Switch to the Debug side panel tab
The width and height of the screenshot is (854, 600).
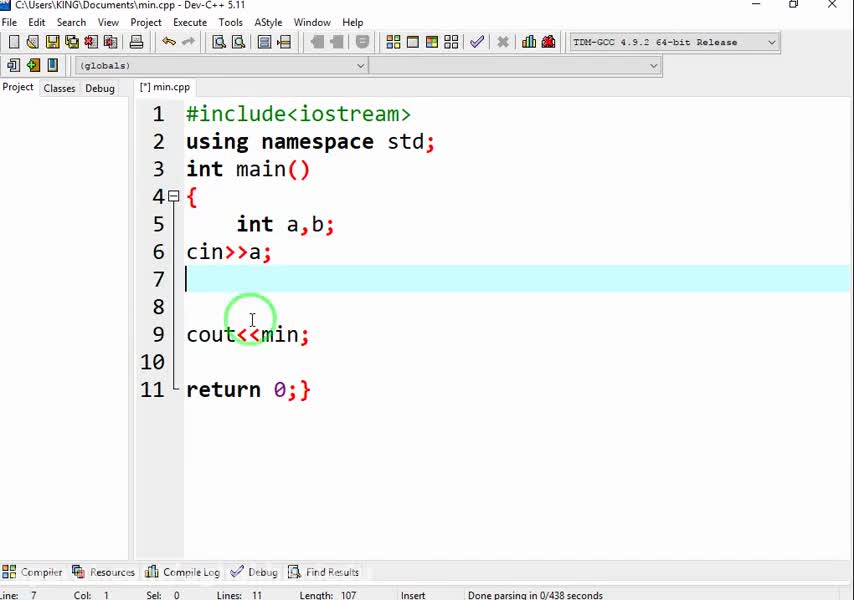click(99, 88)
